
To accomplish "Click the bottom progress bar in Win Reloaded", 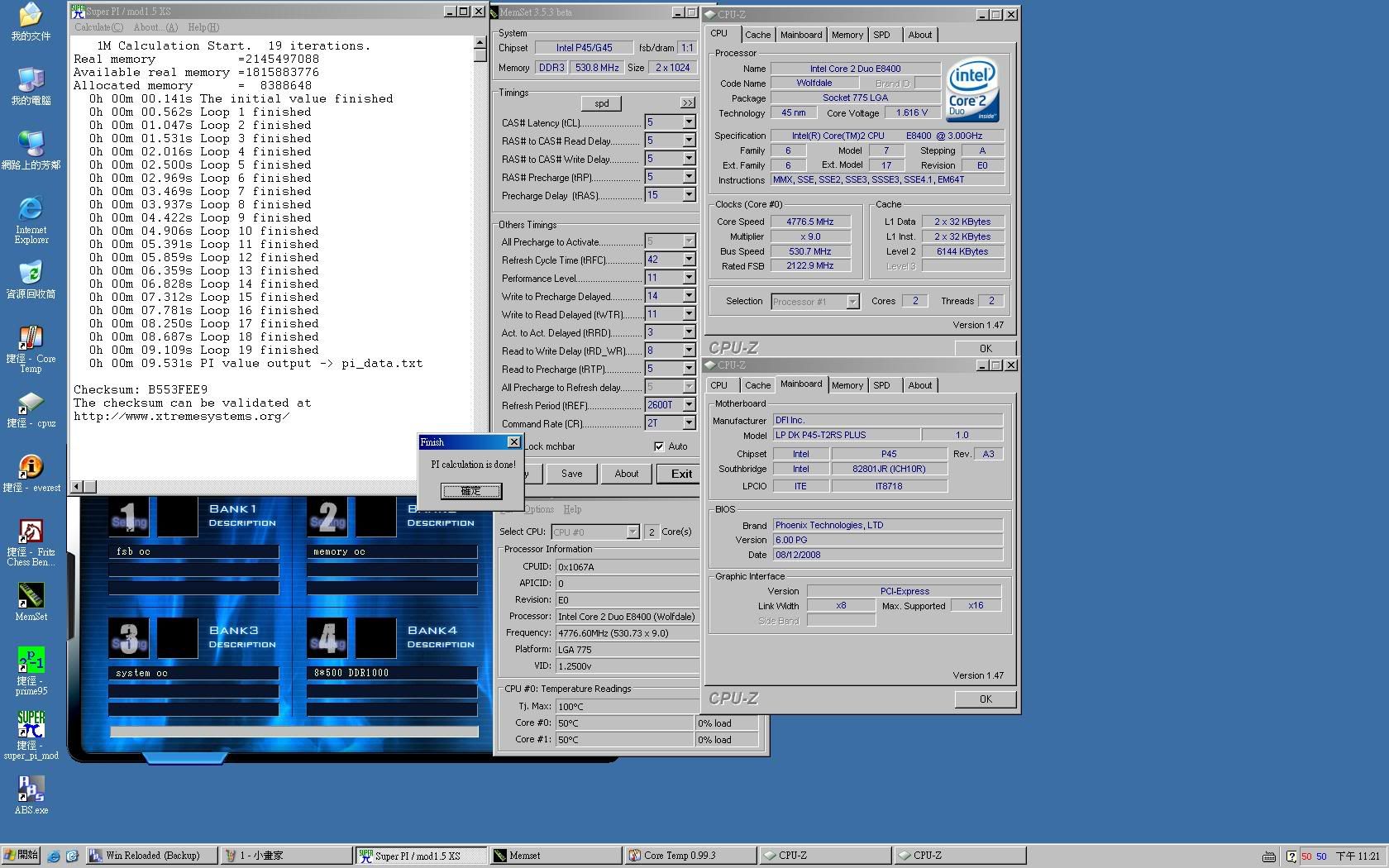I will point(294,731).
